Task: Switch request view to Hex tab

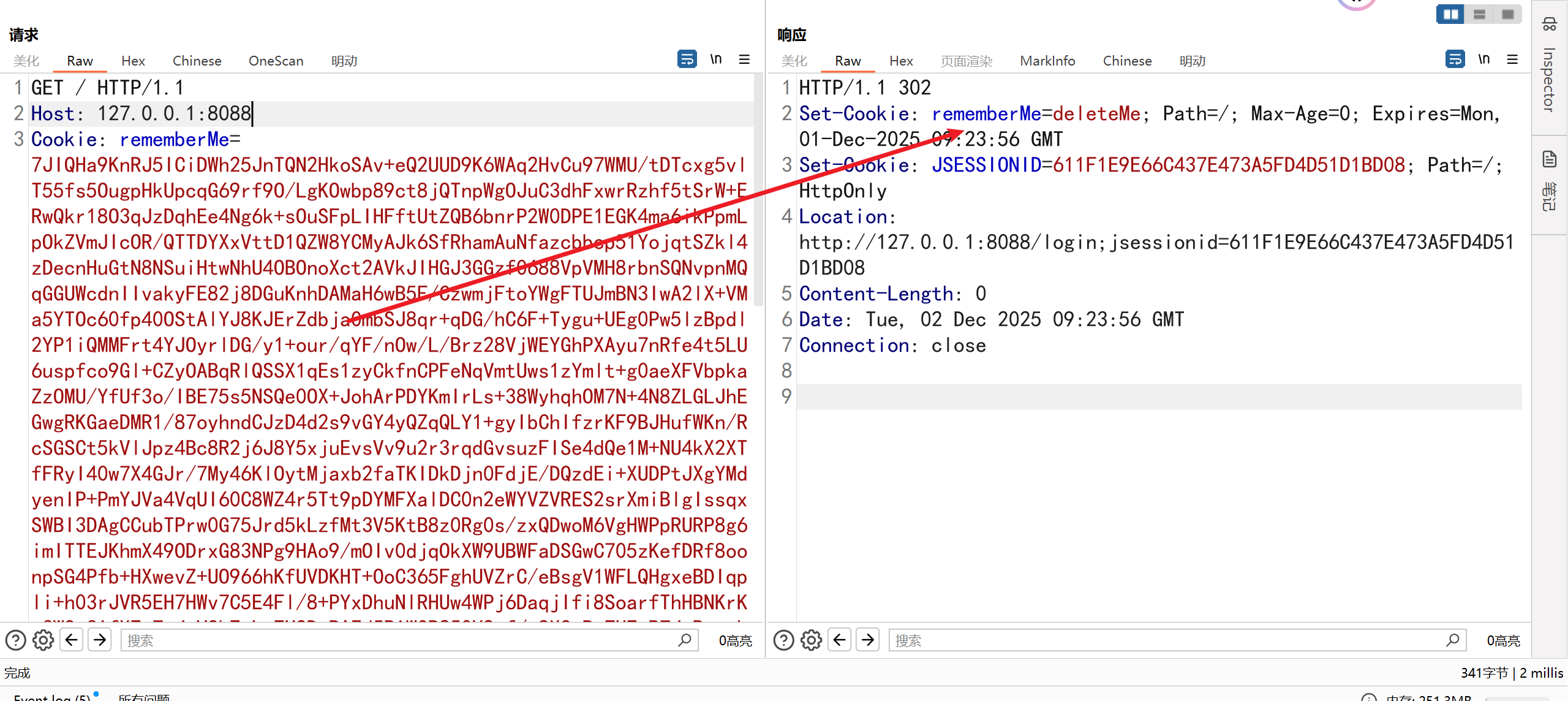Action: (x=133, y=61)
